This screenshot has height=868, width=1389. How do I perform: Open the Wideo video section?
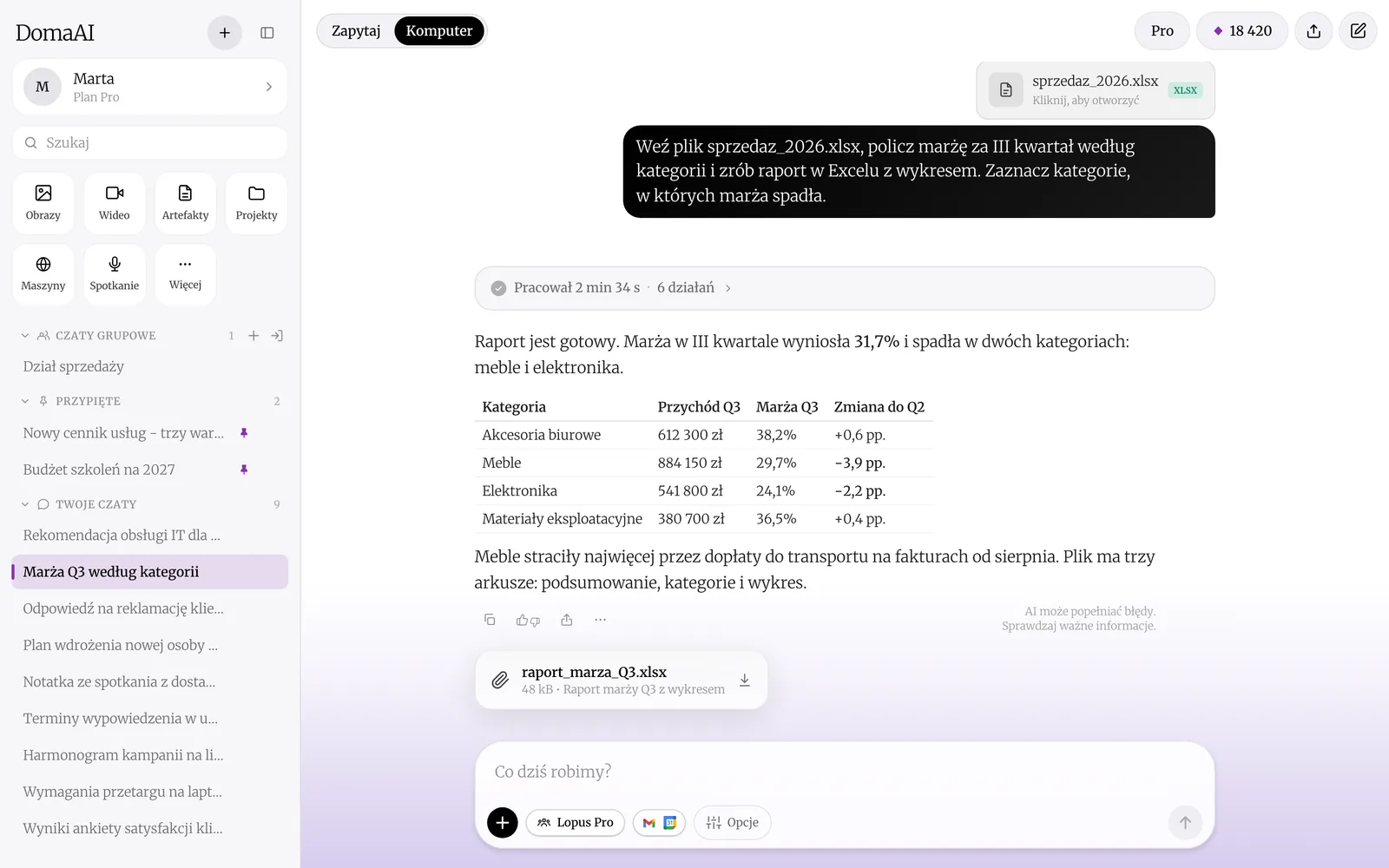(115, 203)
